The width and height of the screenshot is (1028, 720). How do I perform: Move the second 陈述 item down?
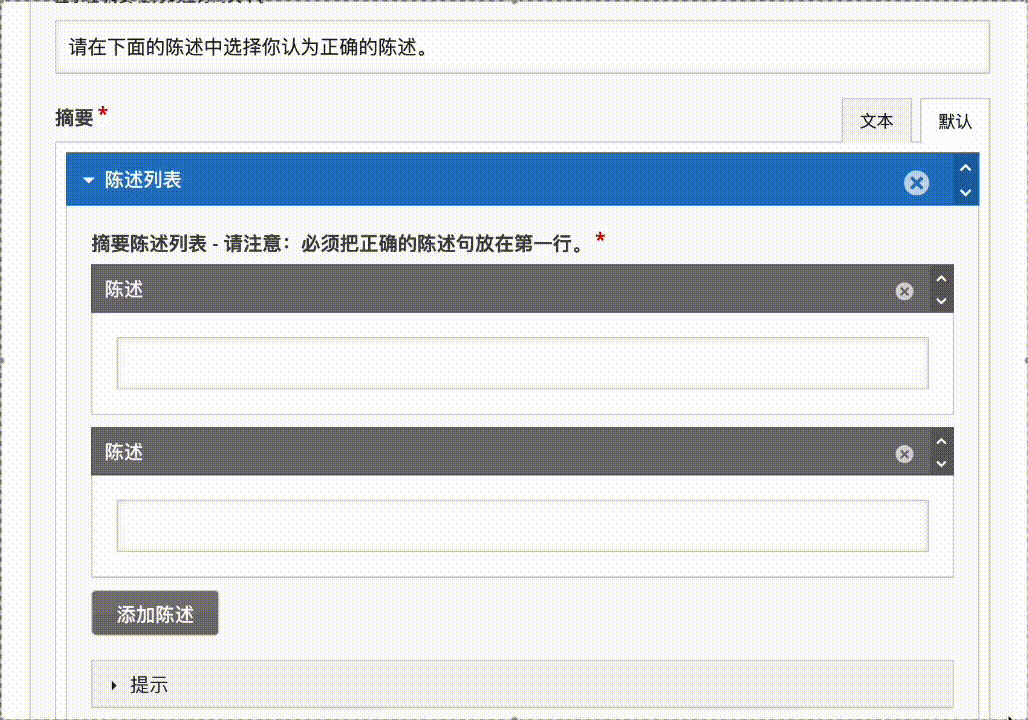click(940, 464)
